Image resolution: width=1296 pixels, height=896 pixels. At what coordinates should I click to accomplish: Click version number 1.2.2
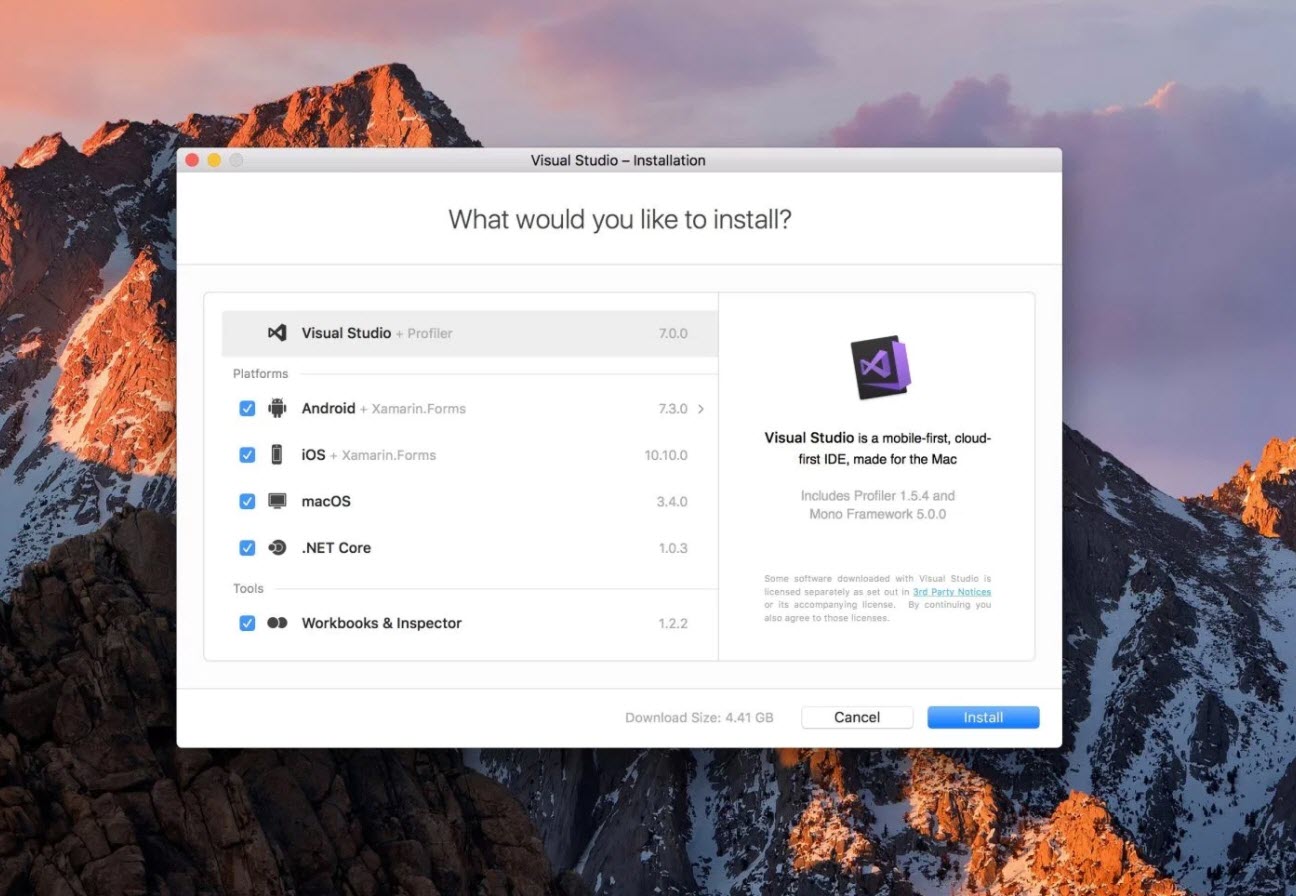click(673, 623)
